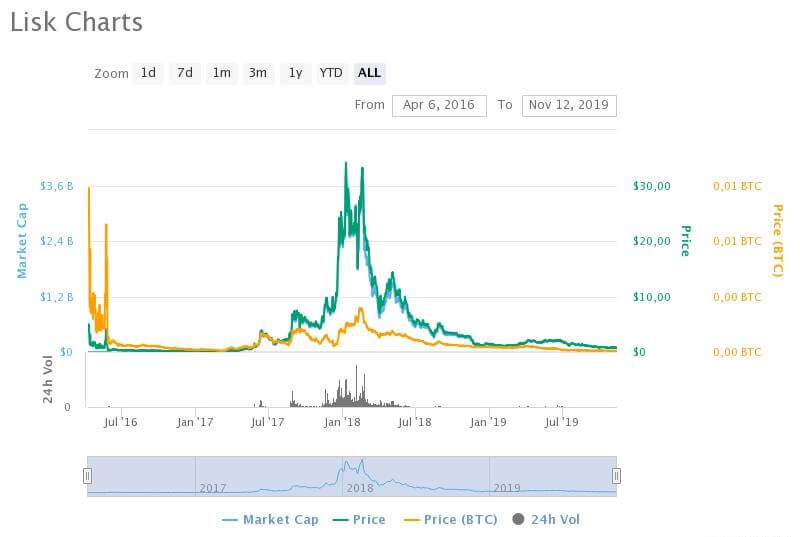Click the 2019 marker in navigator
The width and height of the screenshot is (800, 537).
tap(507, 488)
